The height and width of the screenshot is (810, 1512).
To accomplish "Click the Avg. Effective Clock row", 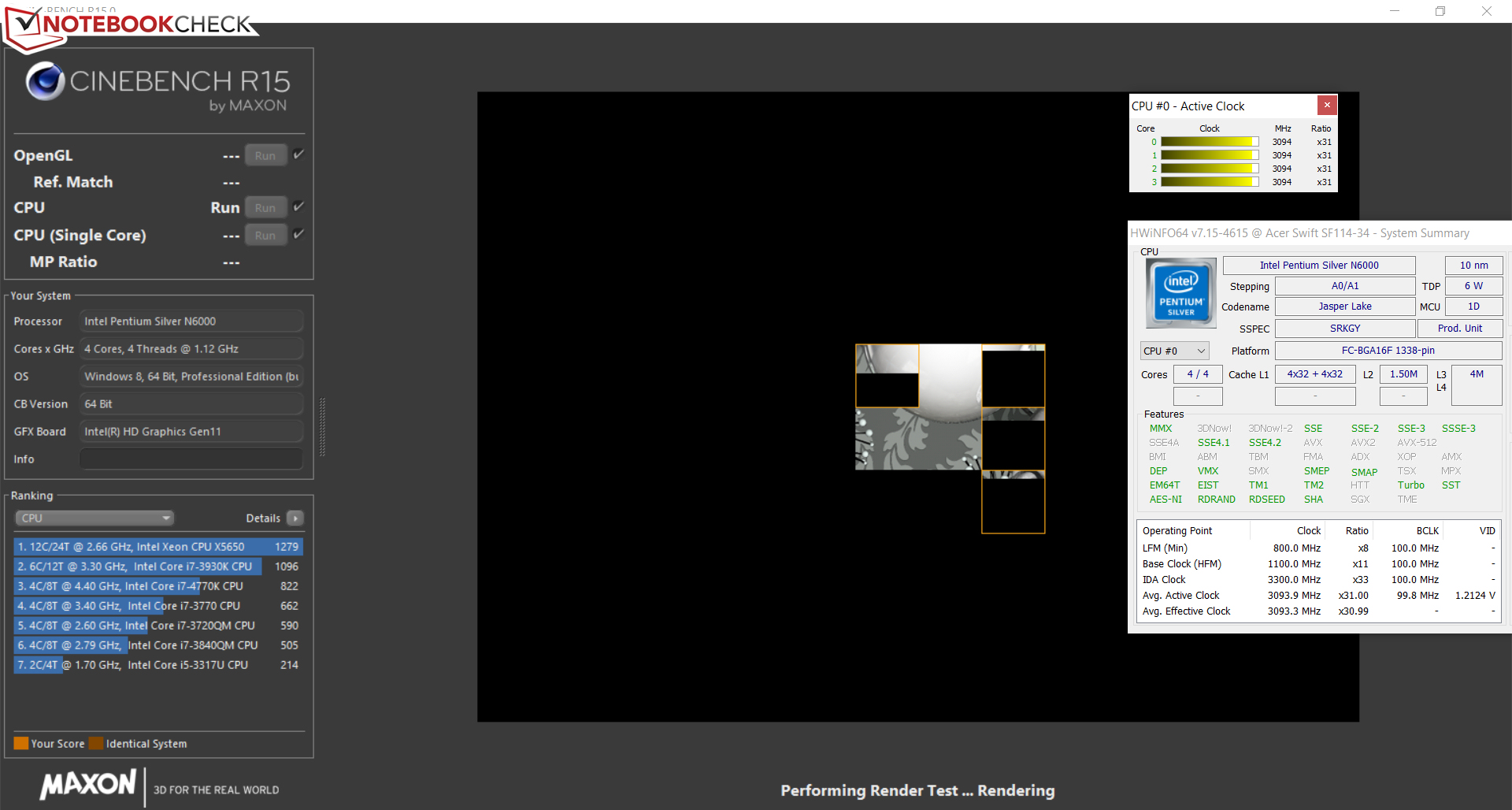I will (1319, 611).
